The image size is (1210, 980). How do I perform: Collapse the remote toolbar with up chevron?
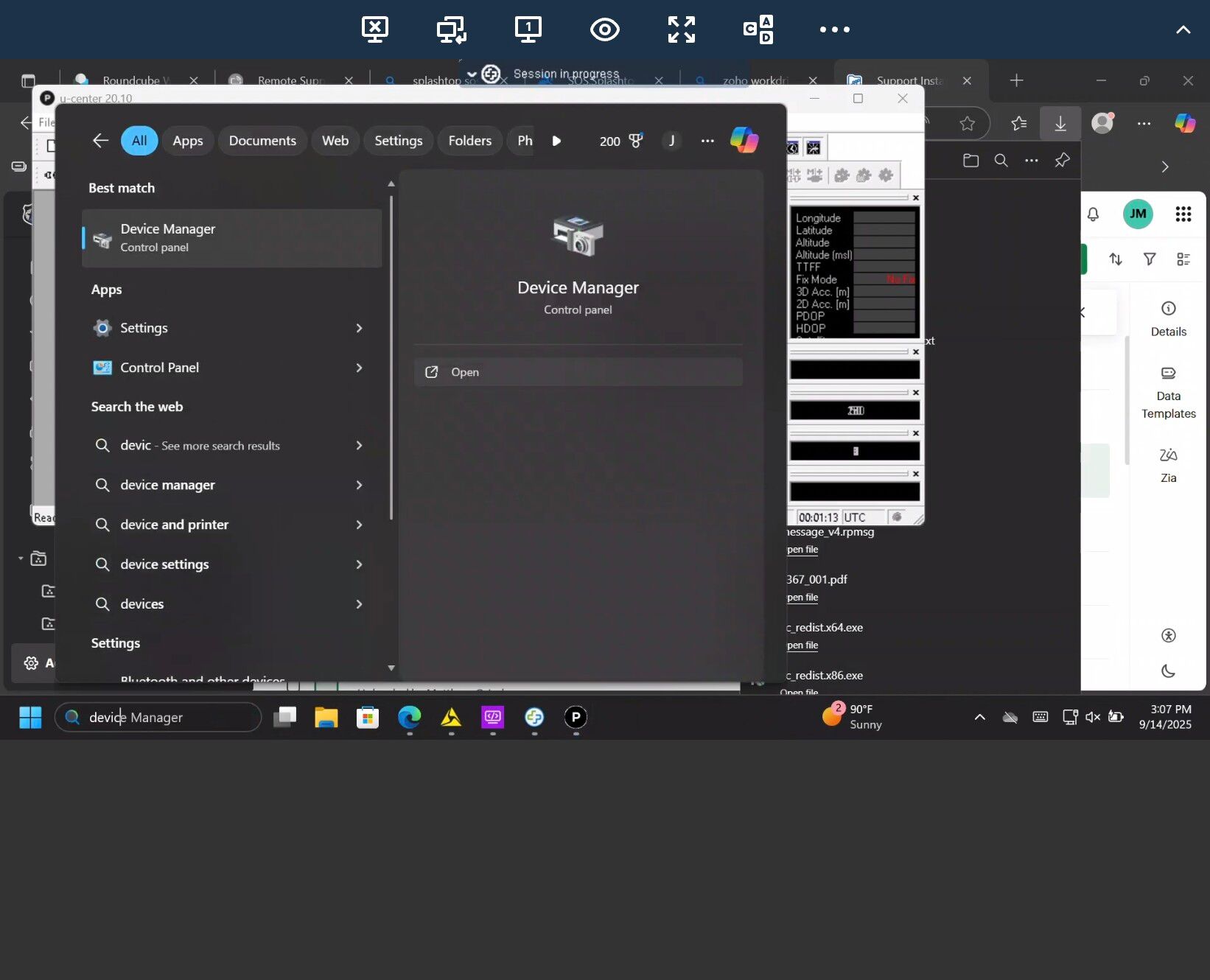point(1183,29)
